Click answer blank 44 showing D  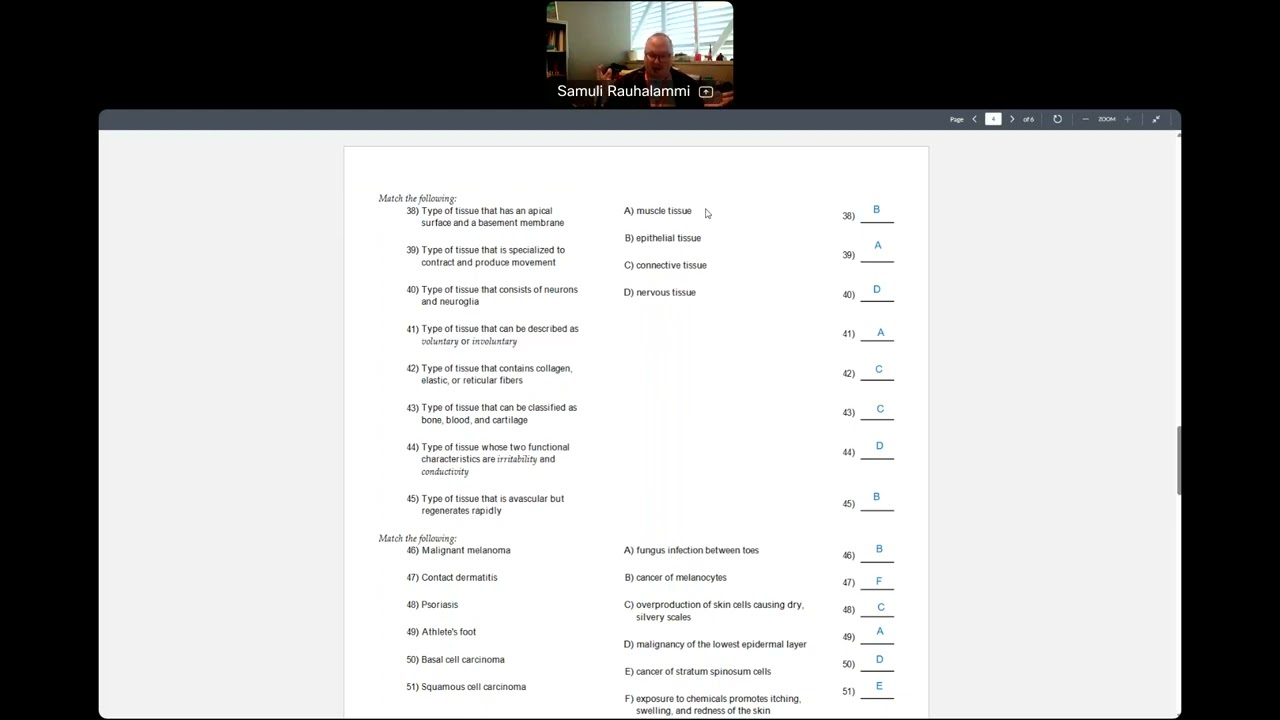pos(877,450)
